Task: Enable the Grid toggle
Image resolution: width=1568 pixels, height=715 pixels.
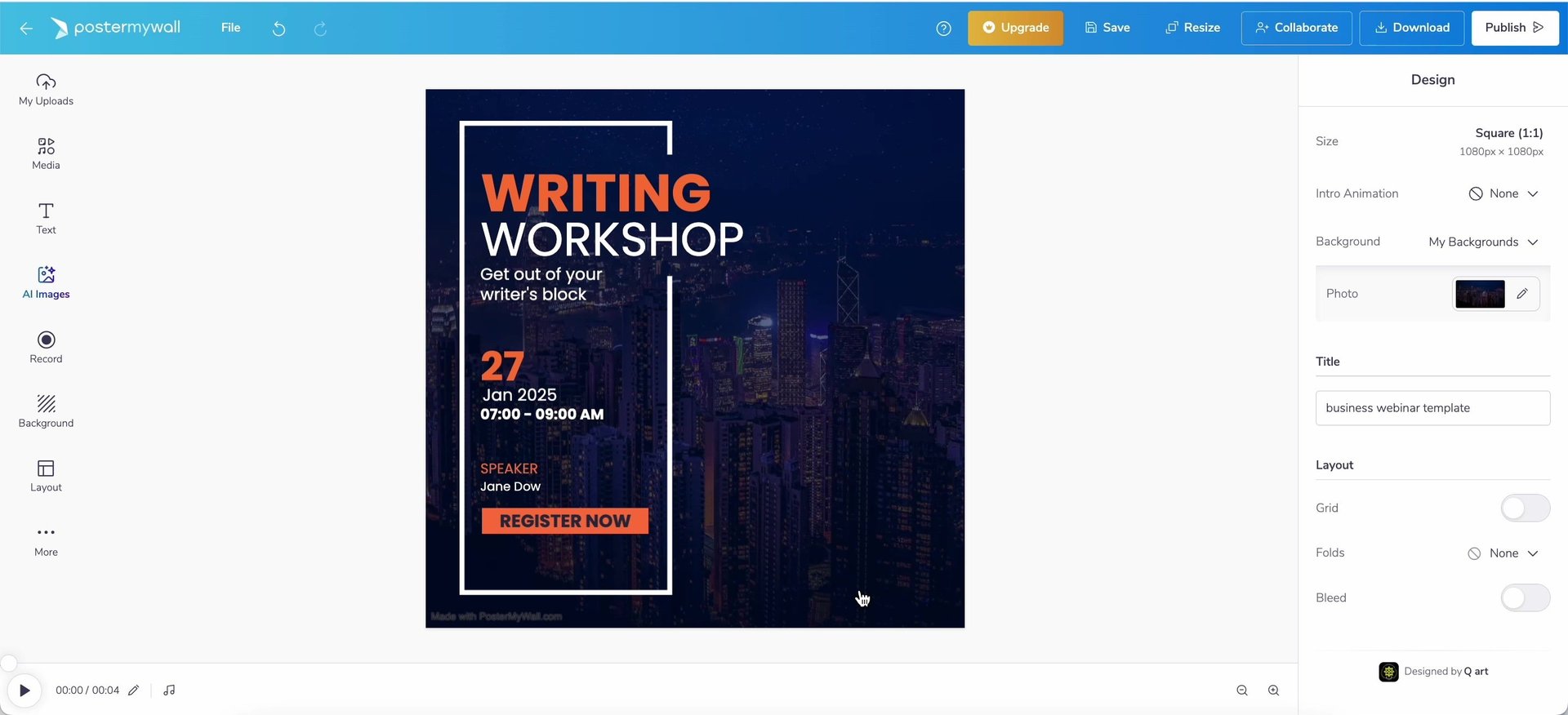Action: (x=1524, y=508)
